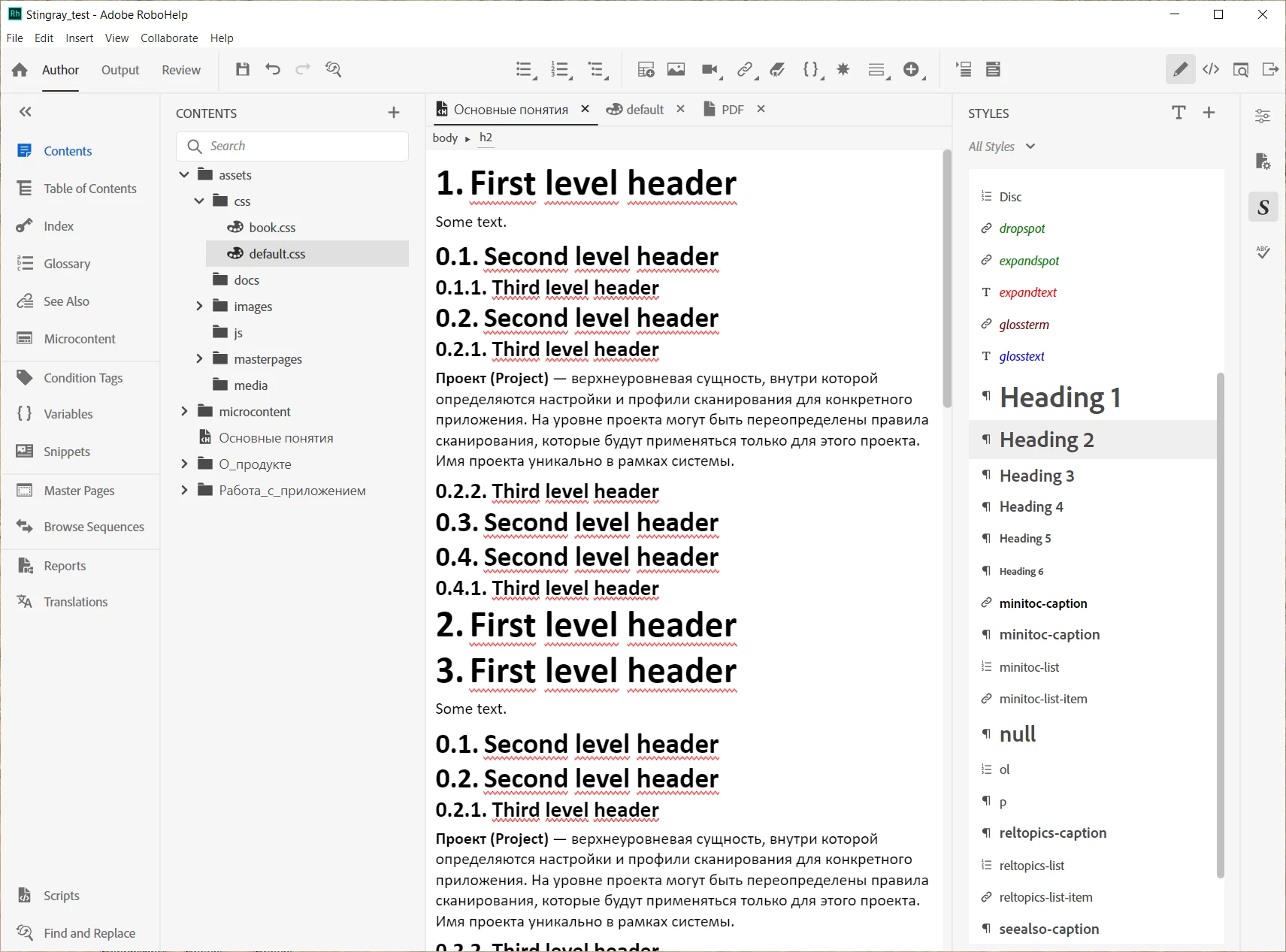Expand the Работа_с_приложением folder

tap(184, 490)
